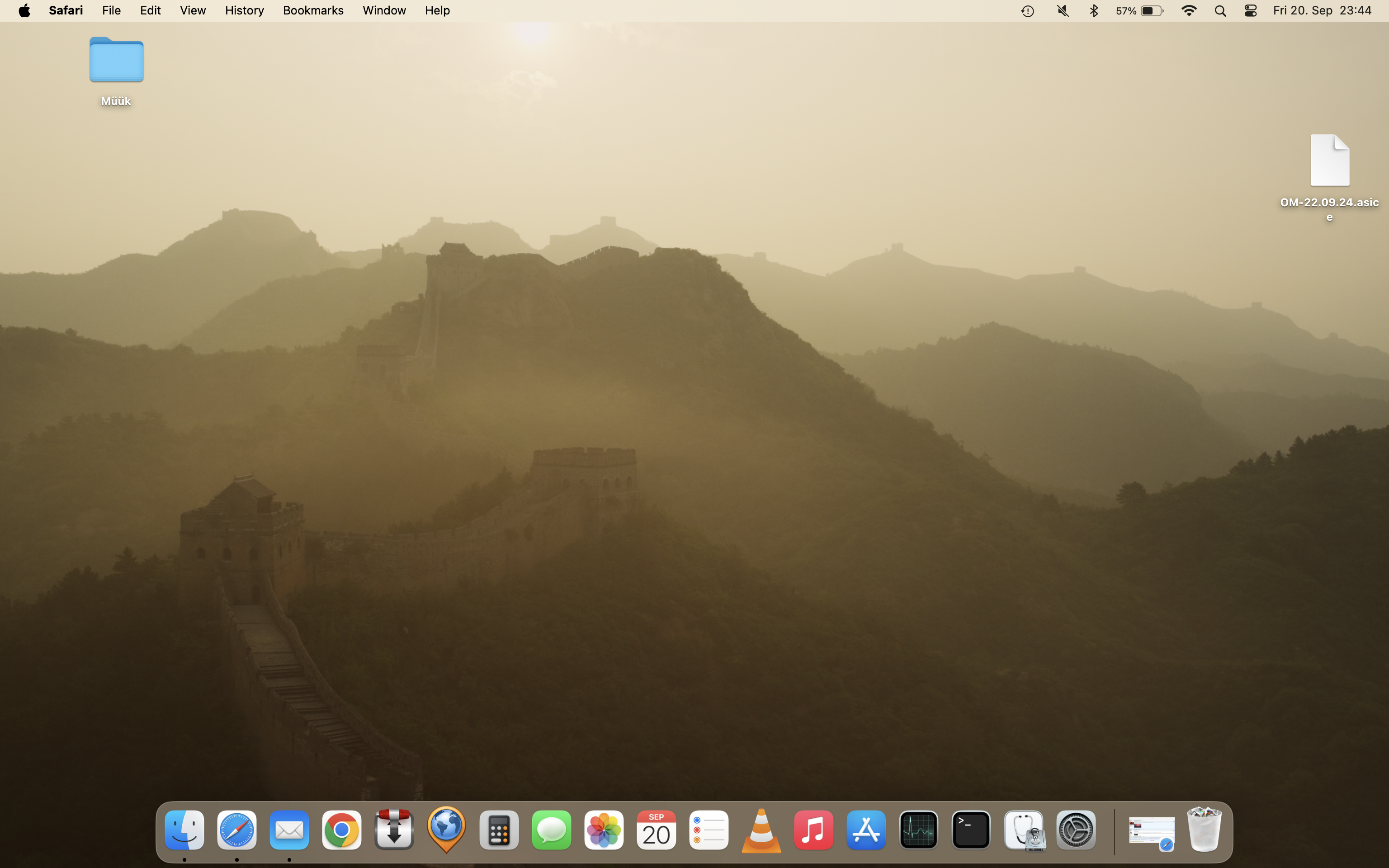
Task: Launch Safari from the Dock
Action: point(236,830)
